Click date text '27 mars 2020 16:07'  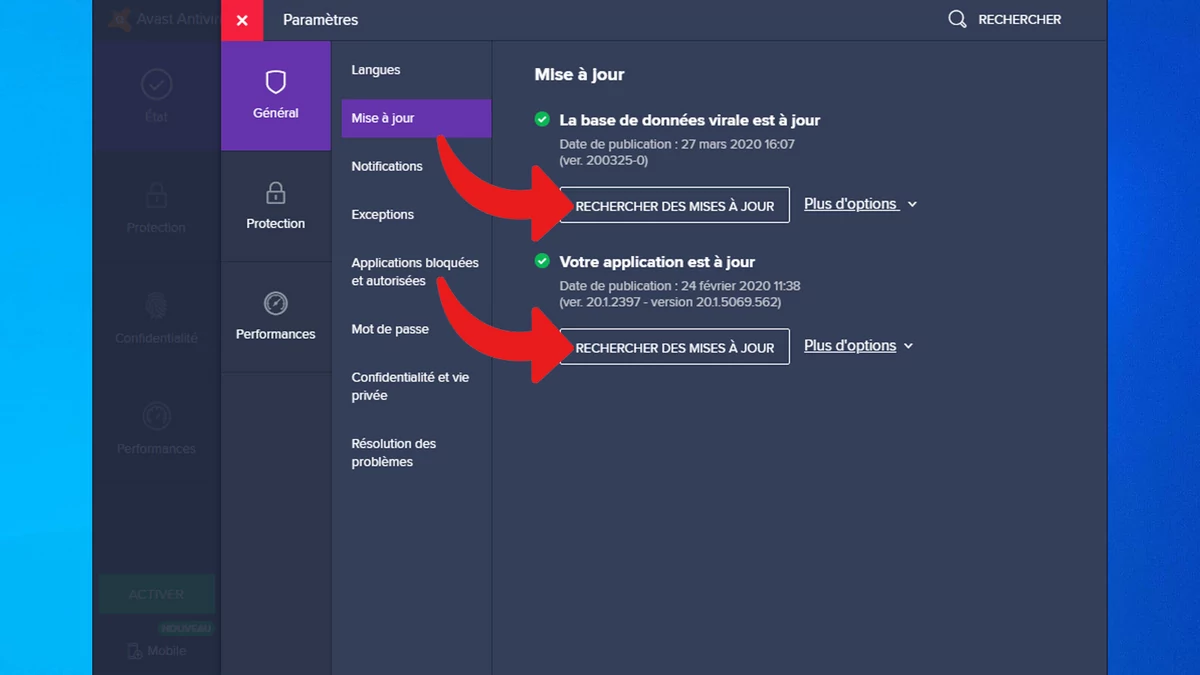pyautogui.click(x=738, y=144)
